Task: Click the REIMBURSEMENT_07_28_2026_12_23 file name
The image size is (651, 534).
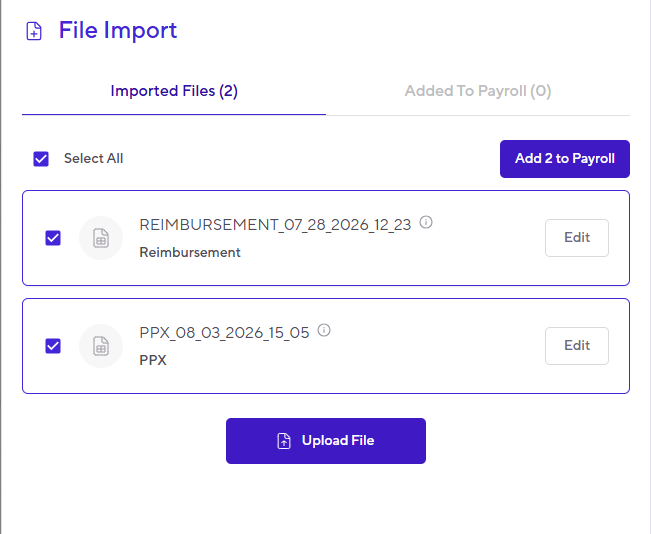Action: tap(275, 225)
